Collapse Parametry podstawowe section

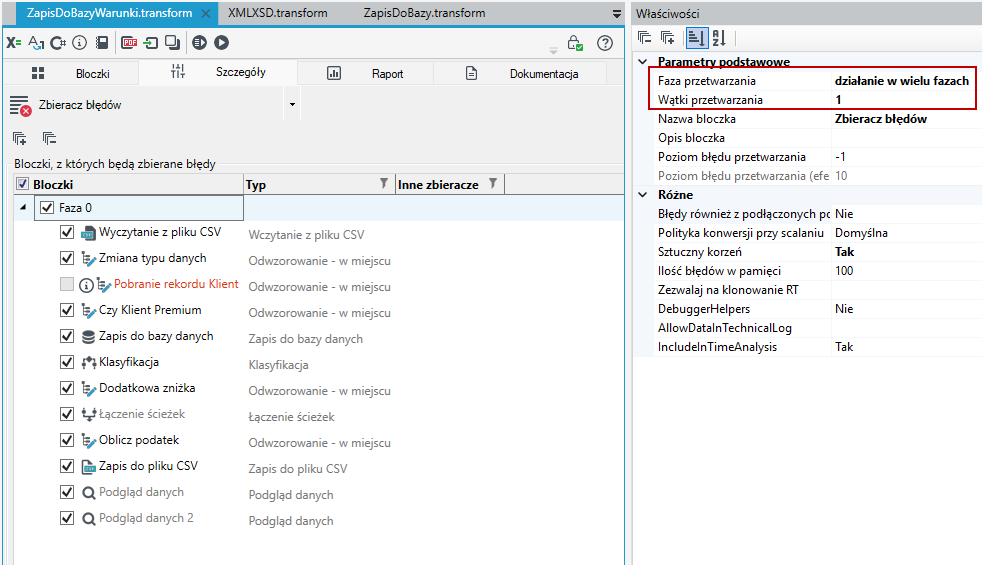(x=643, y=61)
